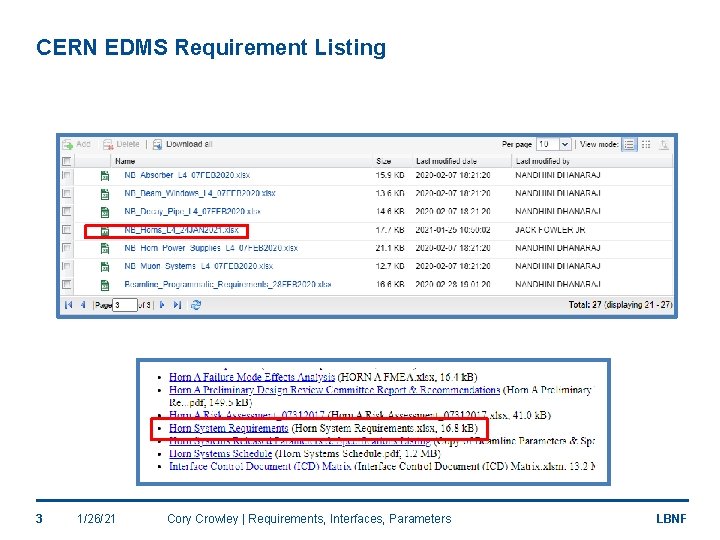Image resolution: width=720 pixels, height=540 pixels.
Task: Sort by the Name column header
Action: coord(125,161)
